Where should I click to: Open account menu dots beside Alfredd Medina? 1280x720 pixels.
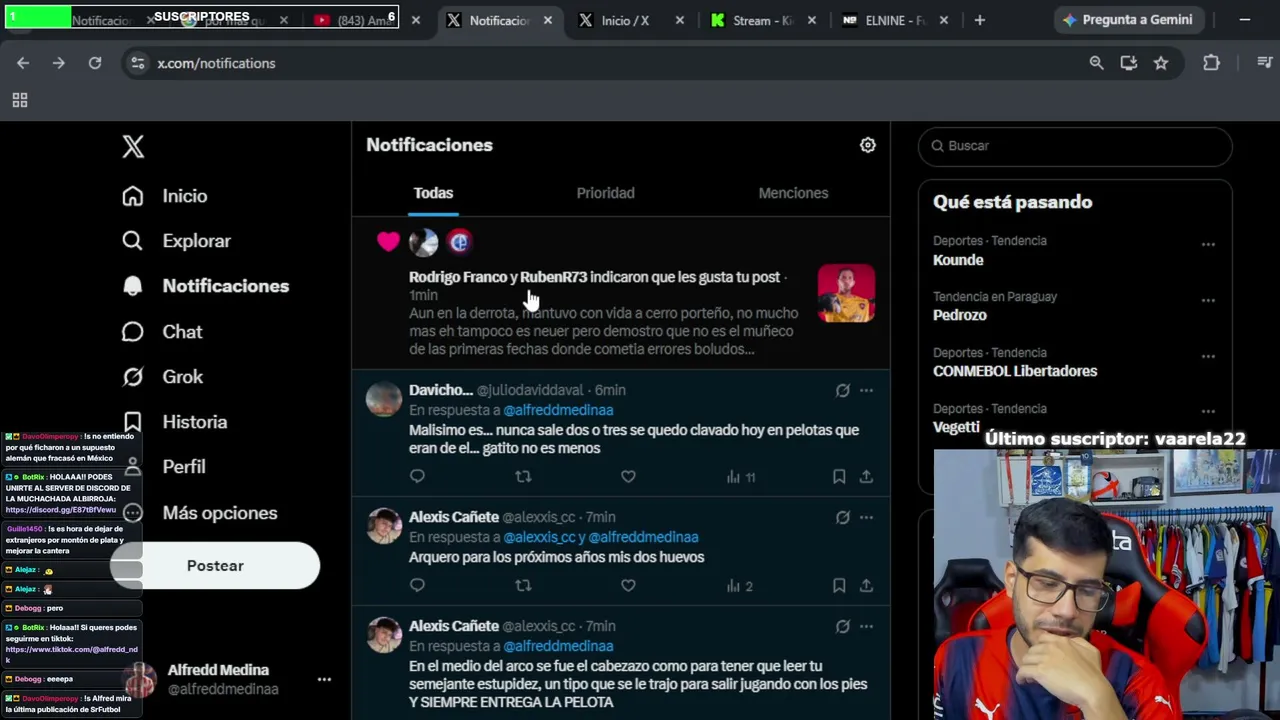pos(324,679)
